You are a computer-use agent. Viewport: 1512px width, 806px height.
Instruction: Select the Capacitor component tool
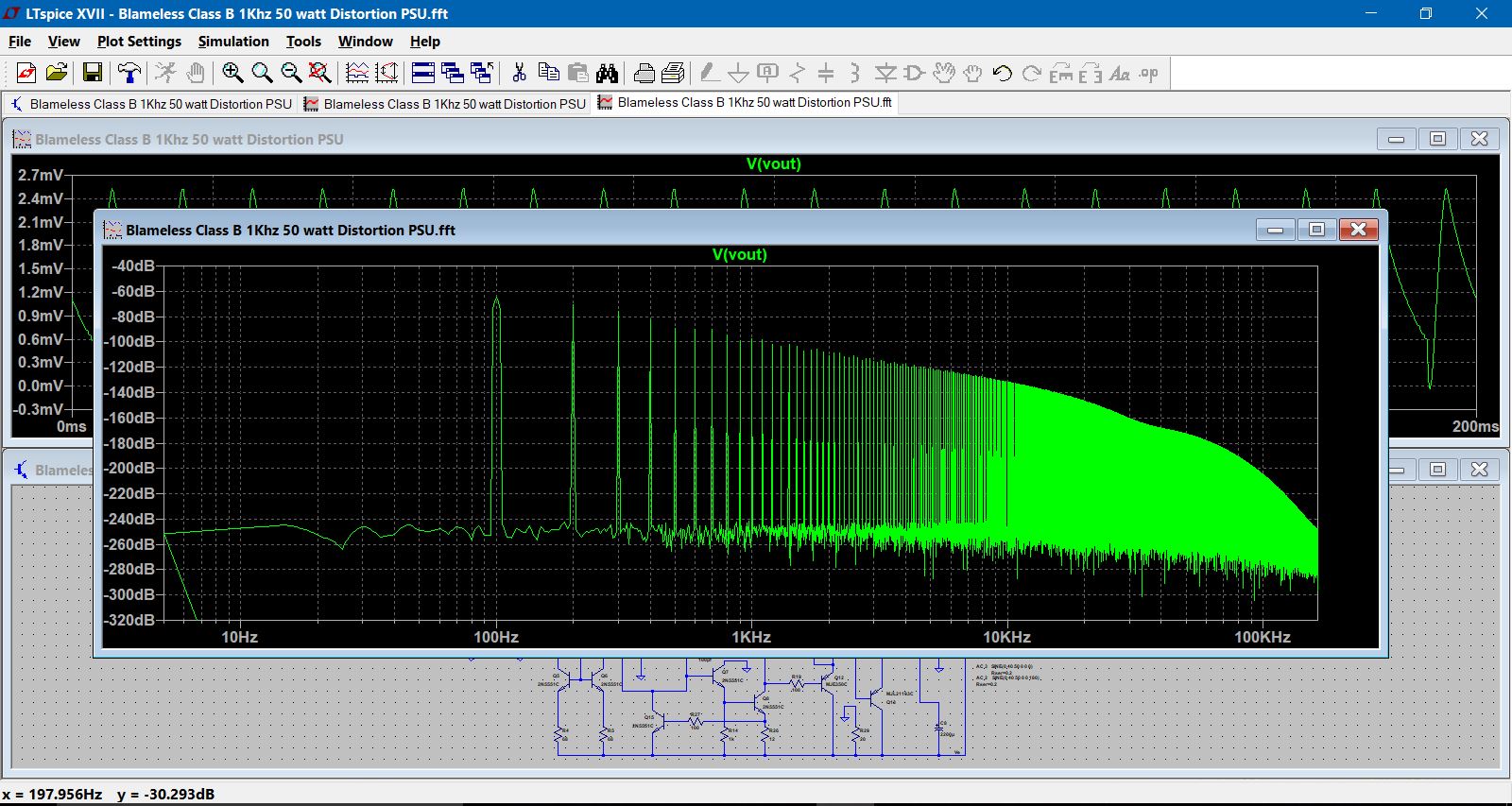(826, 73)
